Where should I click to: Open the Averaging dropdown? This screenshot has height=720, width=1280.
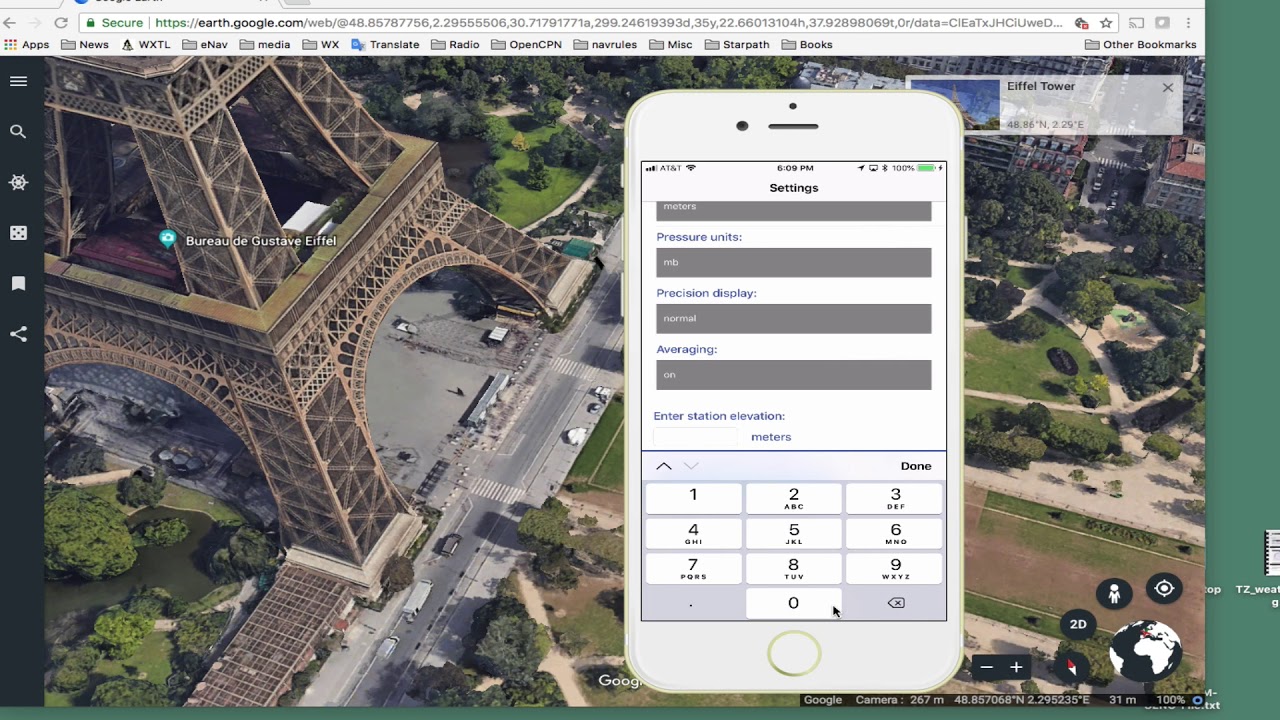tap(793, 374)
